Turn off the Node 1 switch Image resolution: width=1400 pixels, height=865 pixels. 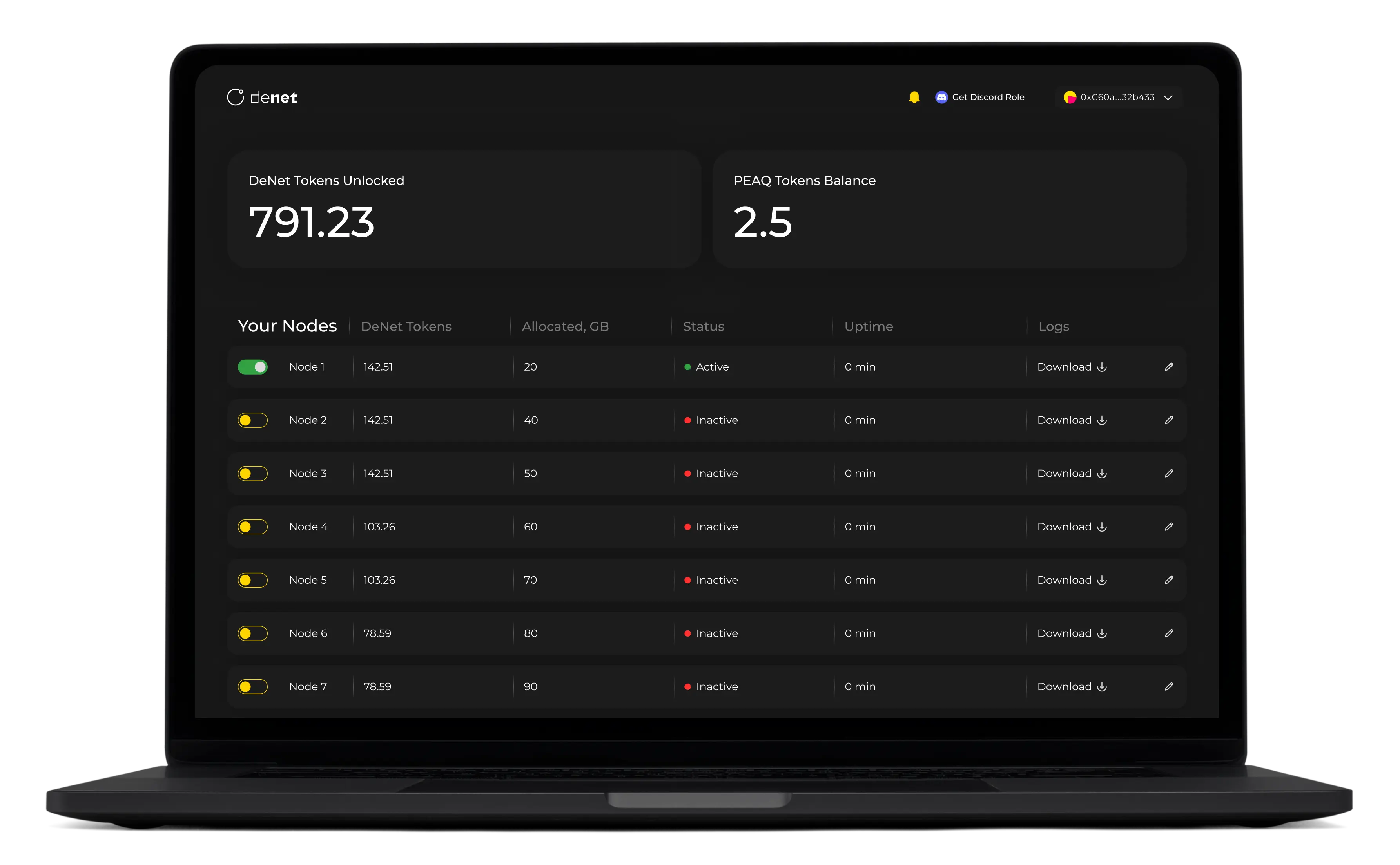tap(252, 367)
